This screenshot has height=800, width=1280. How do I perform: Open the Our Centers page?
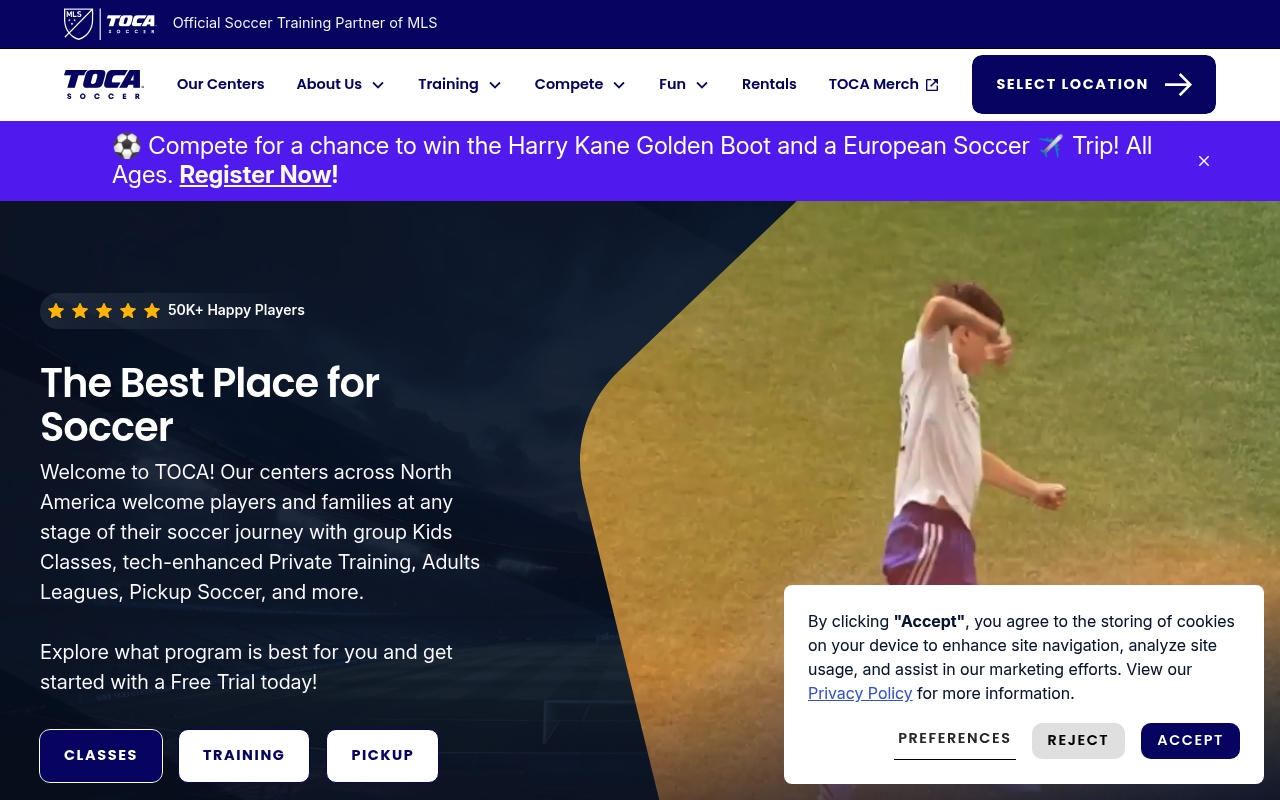(x=221, y=84)
